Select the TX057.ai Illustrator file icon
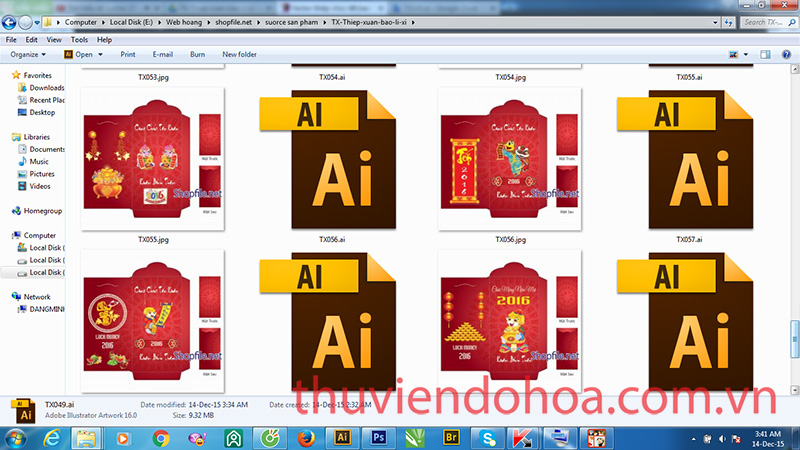The image size is (800, 450). coord(685,159)
